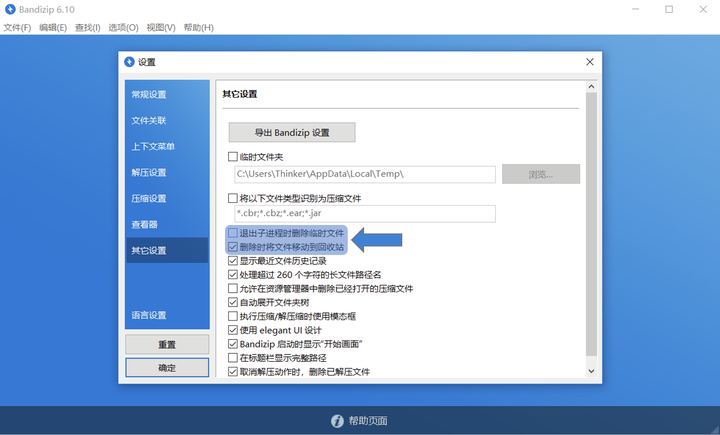Click Bandizip logo in main title bar
Screen dimensions: 720x435
pos(10,9)
